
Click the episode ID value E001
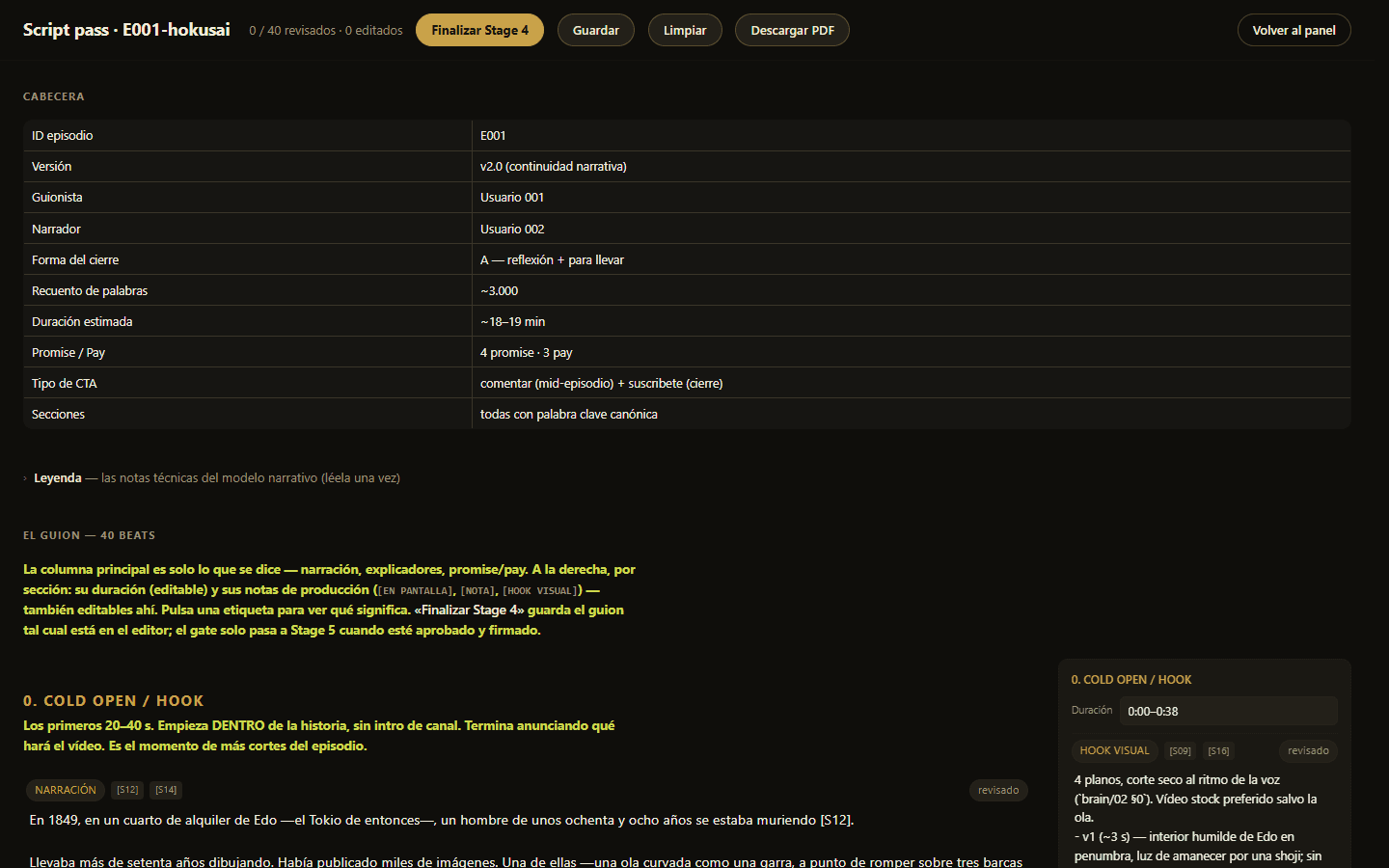click(x=493, y=136)
